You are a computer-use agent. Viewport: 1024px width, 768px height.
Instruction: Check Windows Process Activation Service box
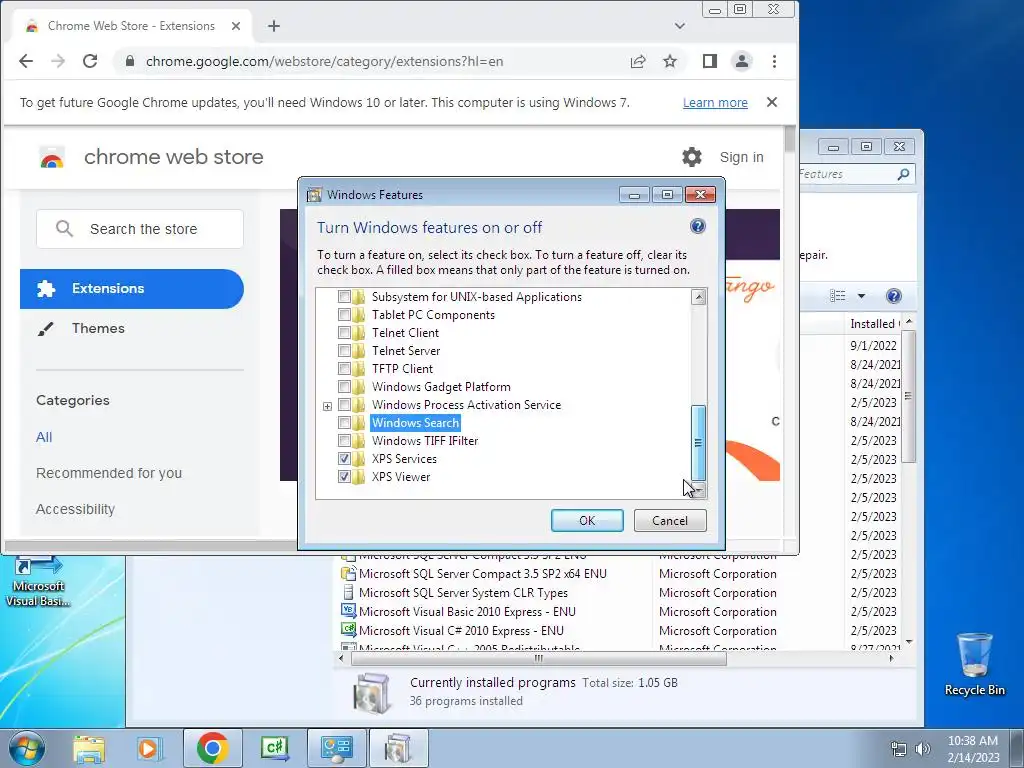pos(344,405)
